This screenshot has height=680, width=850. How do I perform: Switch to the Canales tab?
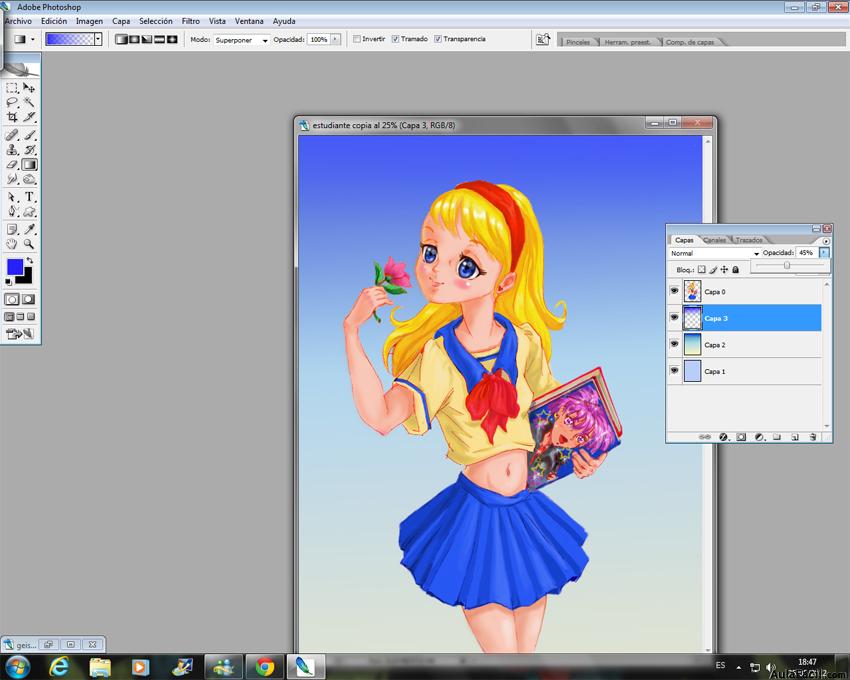(714, 240)
